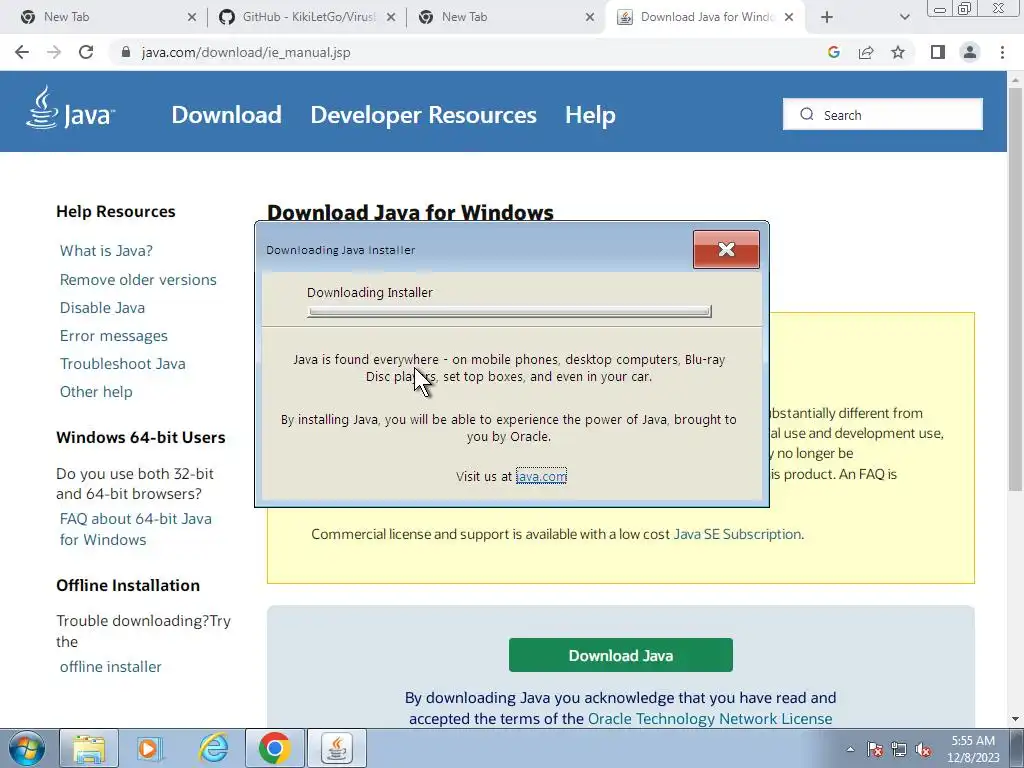Share this page using the share icon
Screen dimensions: 1024x768
click(x=866, y=52)
